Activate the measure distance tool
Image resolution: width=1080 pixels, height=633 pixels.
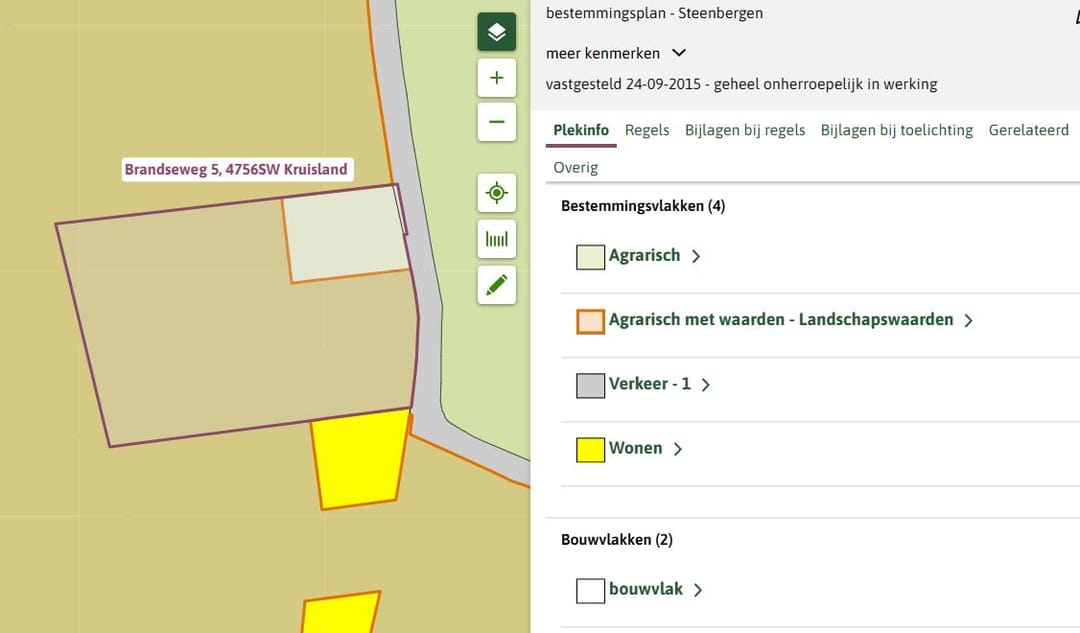[496, 239]
